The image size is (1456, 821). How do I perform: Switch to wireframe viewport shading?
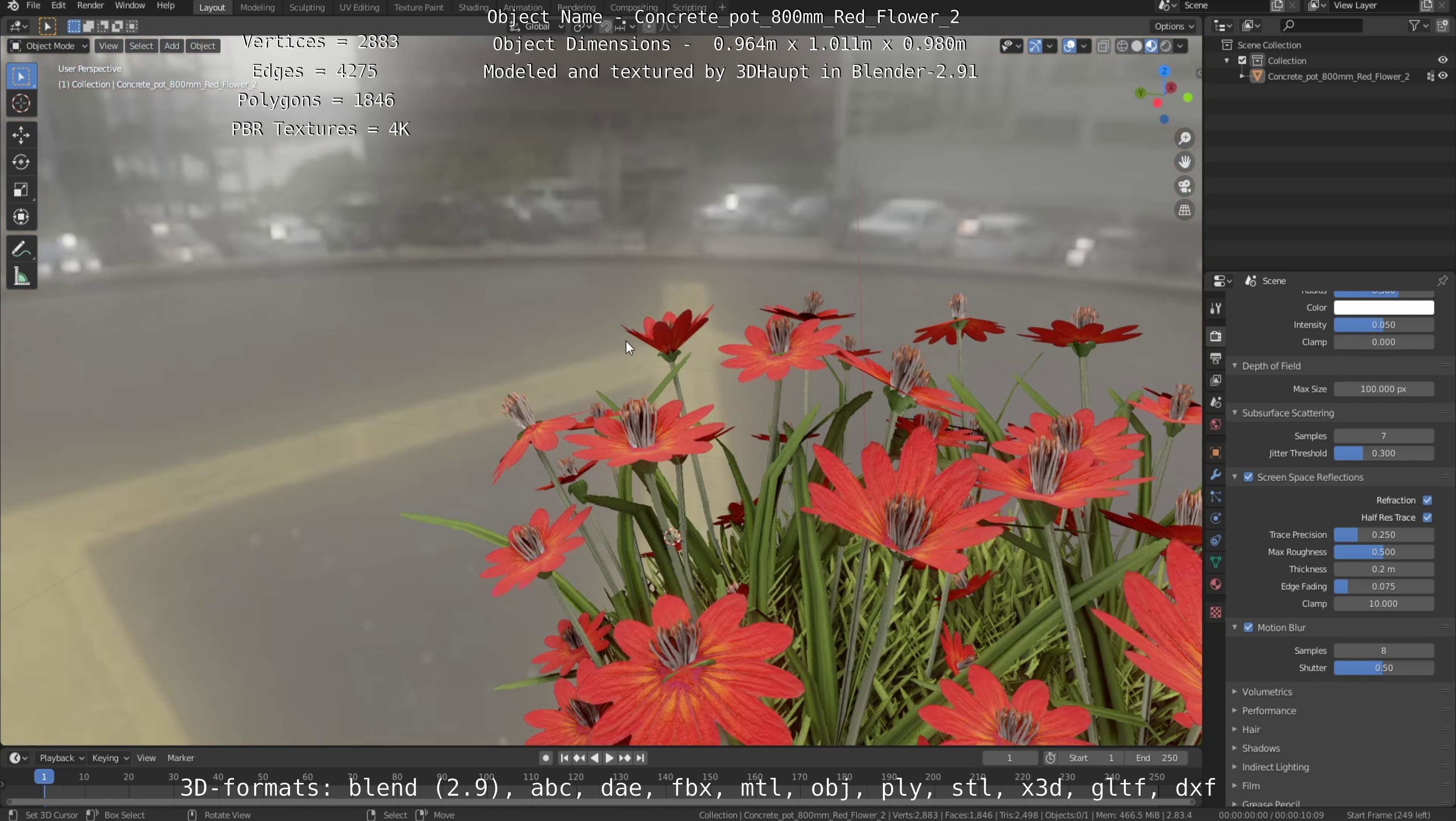(1122, 46)
